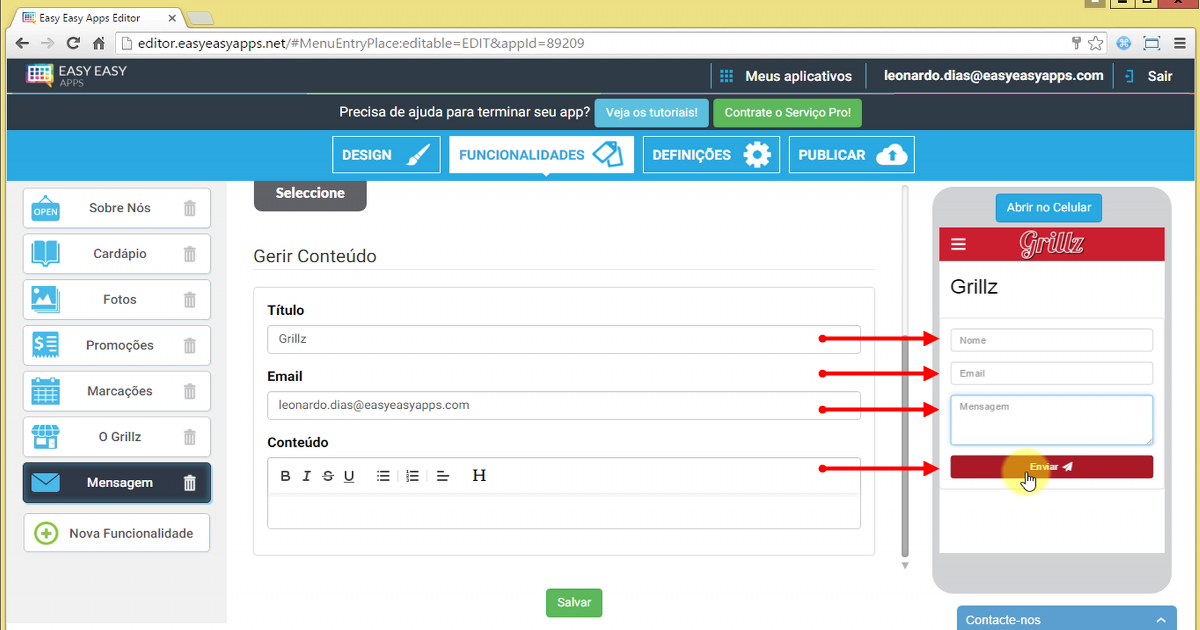
Task: Delete the Promoções menu entry
Action: tap(190, 346)
